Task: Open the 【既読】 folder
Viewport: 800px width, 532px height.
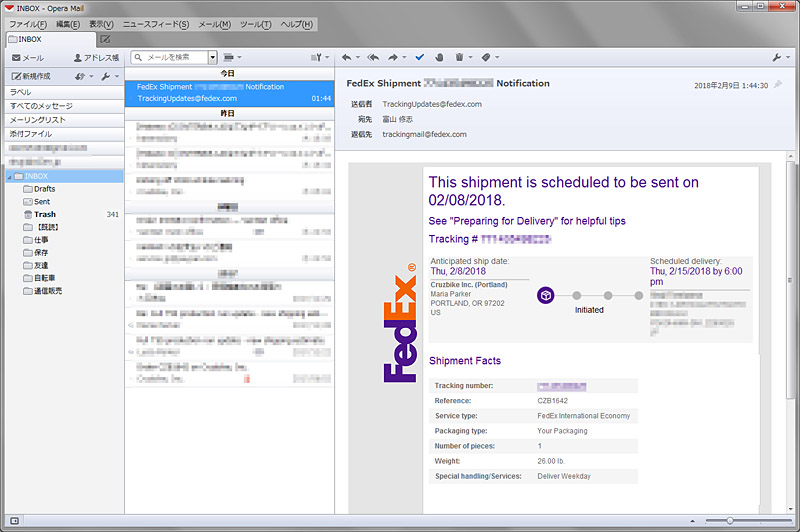Action: point(42,227)
